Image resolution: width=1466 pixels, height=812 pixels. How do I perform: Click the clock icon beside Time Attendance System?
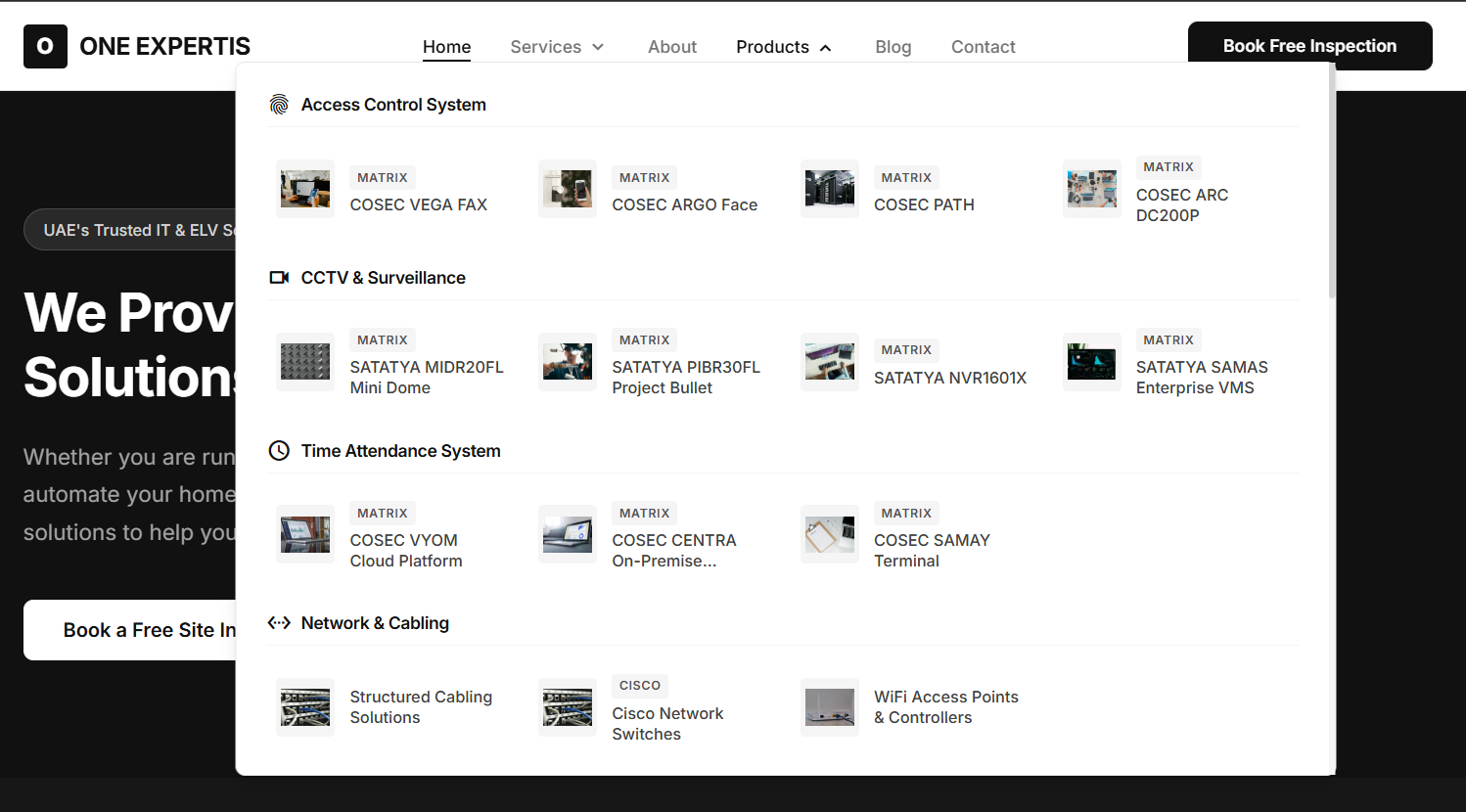279,450
